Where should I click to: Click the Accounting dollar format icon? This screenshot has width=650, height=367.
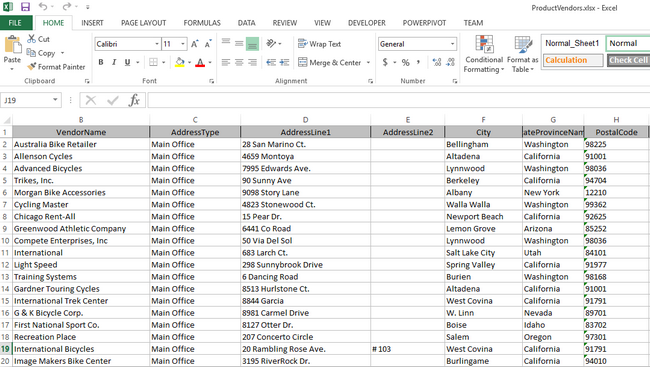(385, 62)
